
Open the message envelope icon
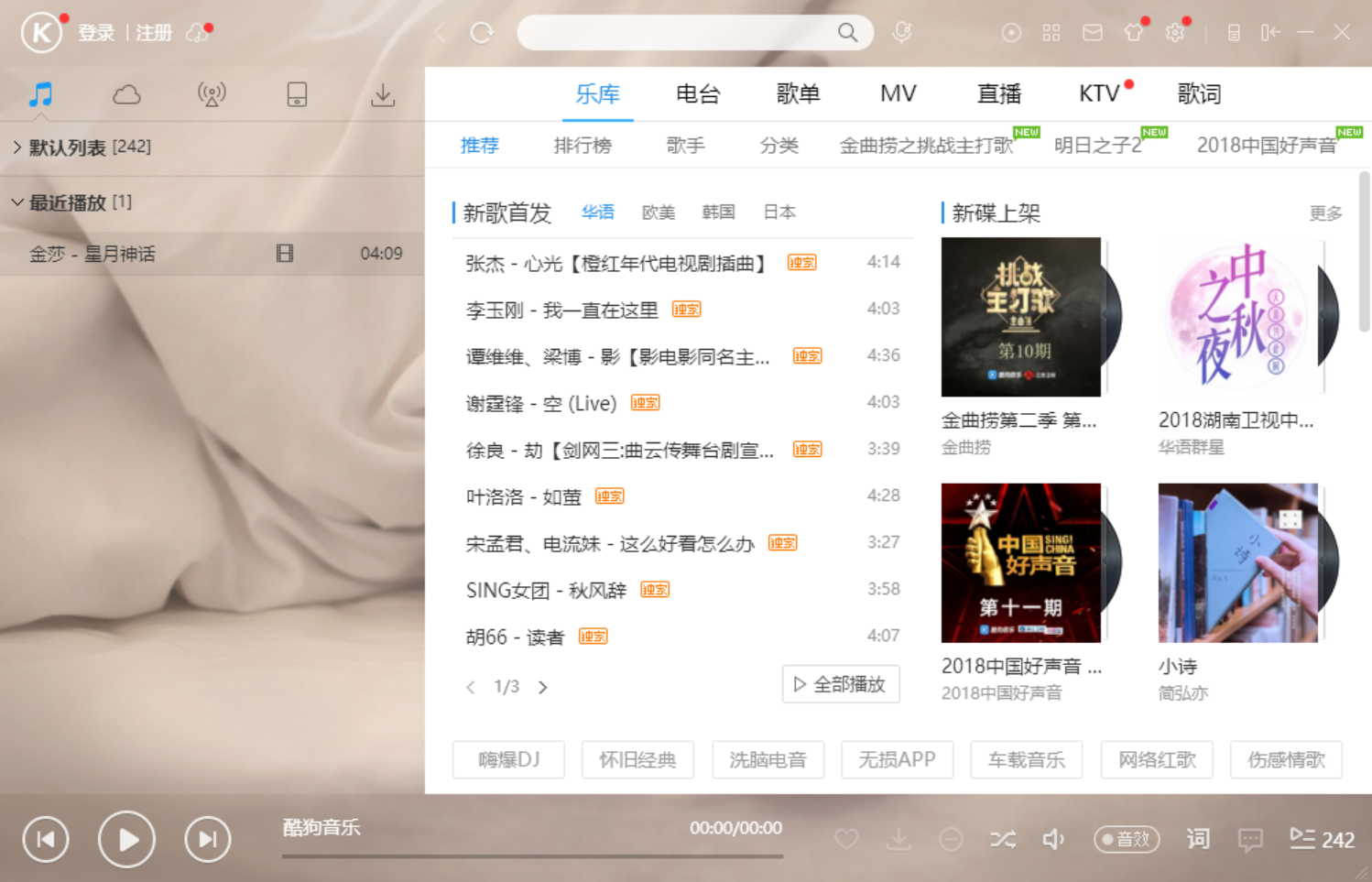pyautogui.click(x=1093, y=33)
